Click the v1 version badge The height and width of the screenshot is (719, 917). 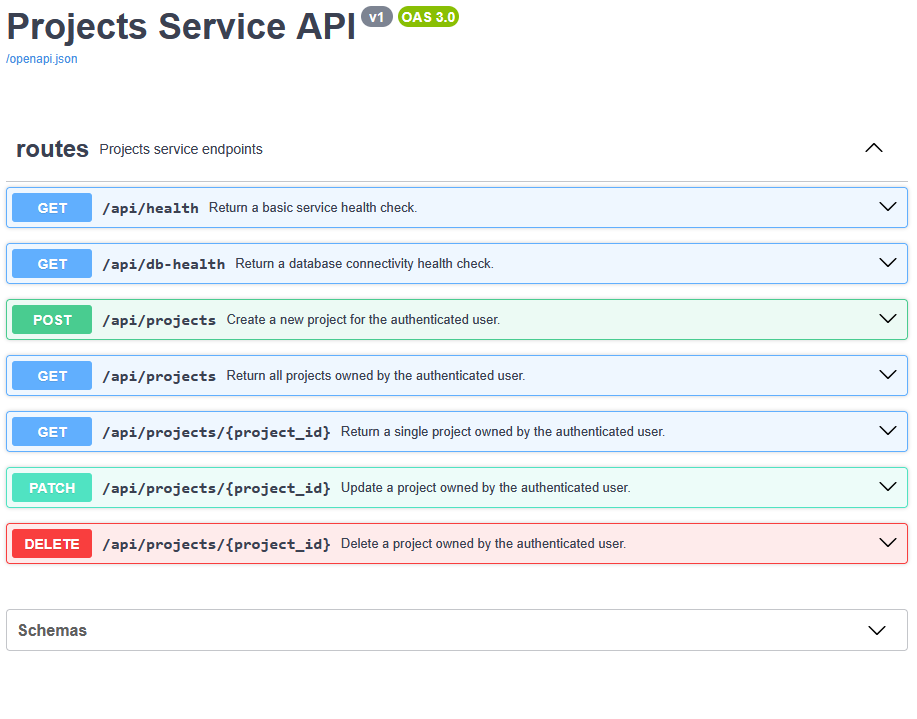click(x=377, y=17)
